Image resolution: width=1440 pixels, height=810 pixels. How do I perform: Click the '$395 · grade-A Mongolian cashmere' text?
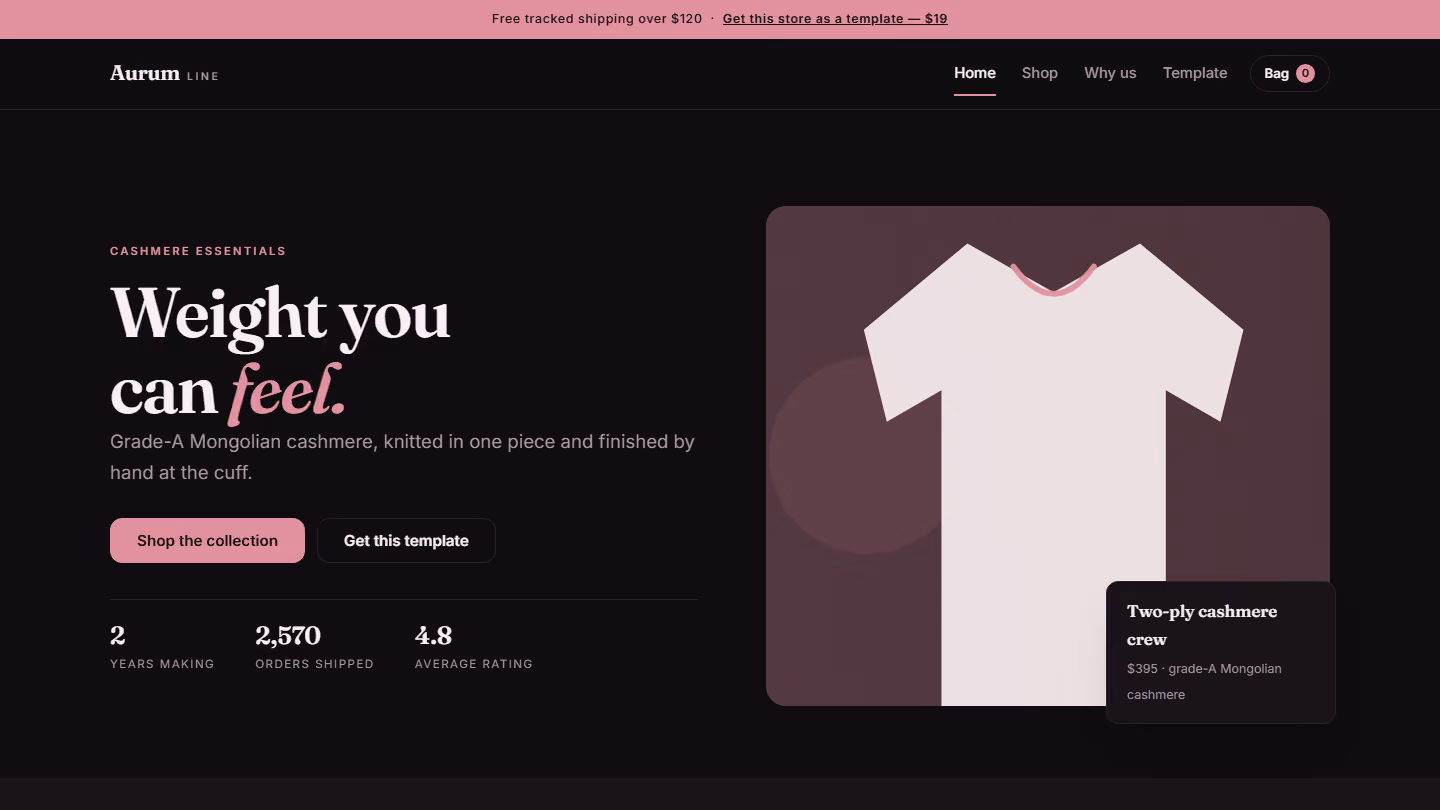(x=1204, y=681)
